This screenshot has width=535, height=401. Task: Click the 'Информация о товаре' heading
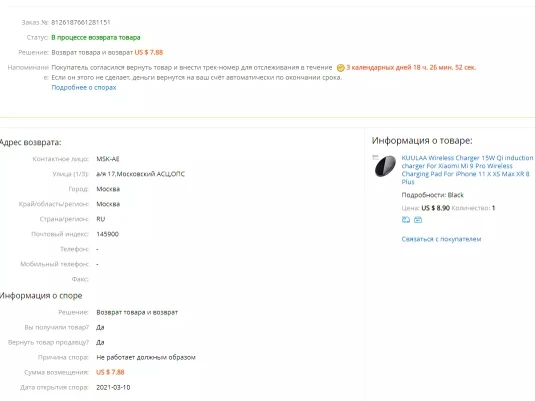pos(422,141)
